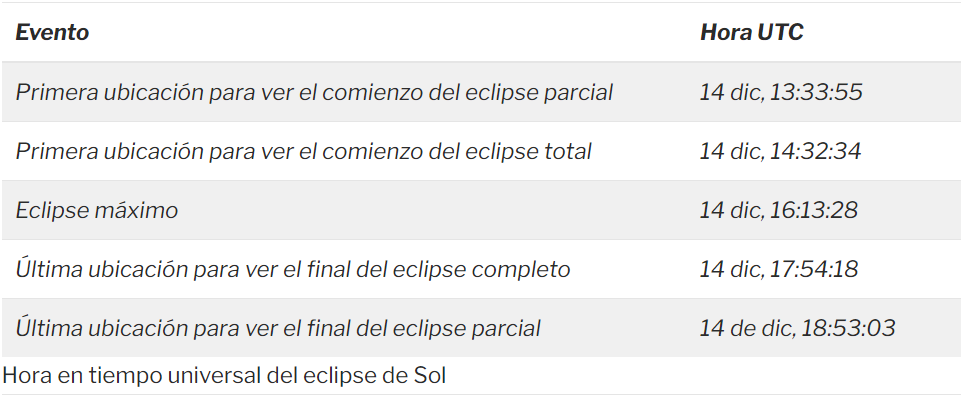Click the Evento column header
The width and height of the screenshot is (972, 399).
52,32
